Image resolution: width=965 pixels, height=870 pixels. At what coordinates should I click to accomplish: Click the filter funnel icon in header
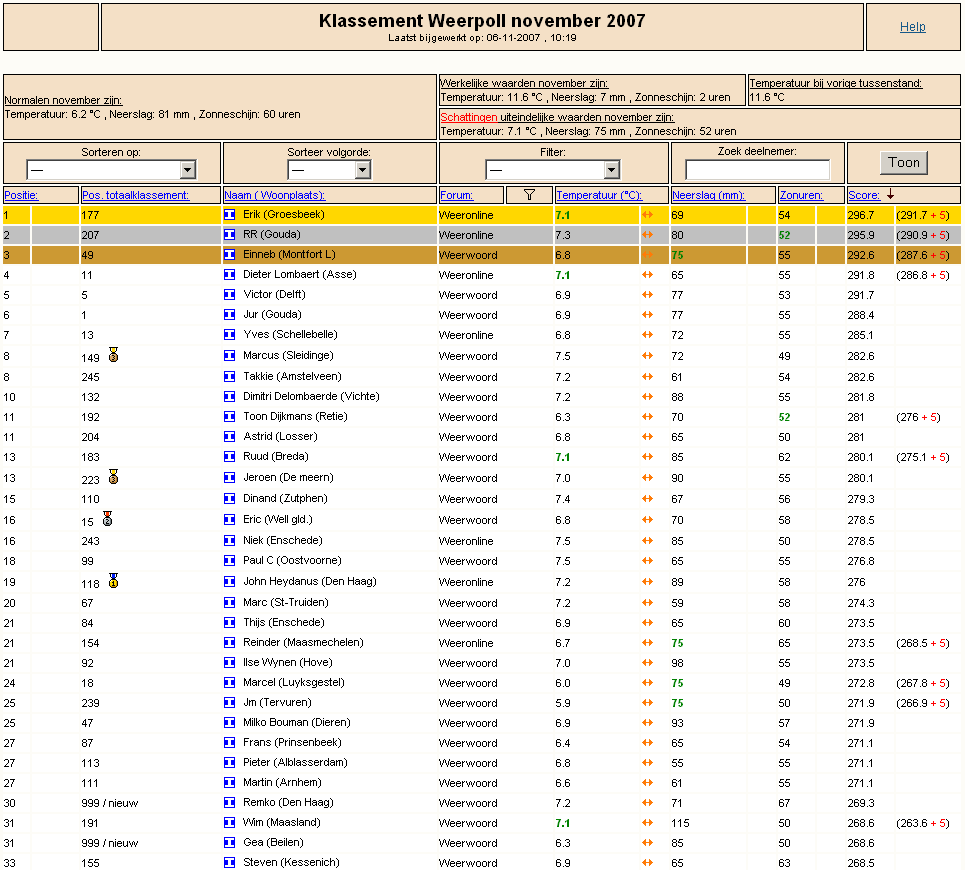pos(529,195)
